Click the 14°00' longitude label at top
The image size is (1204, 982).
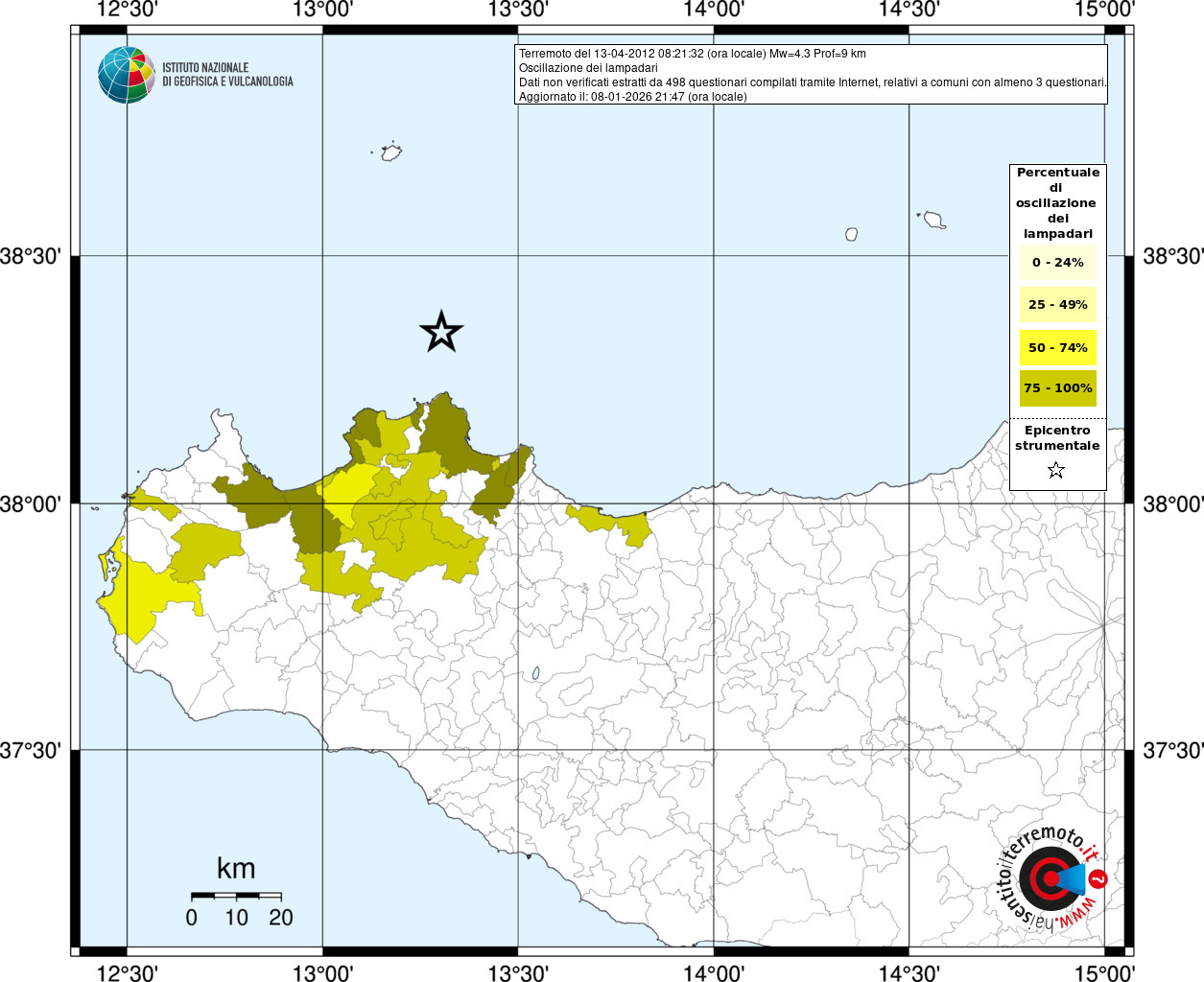[714, 10]
